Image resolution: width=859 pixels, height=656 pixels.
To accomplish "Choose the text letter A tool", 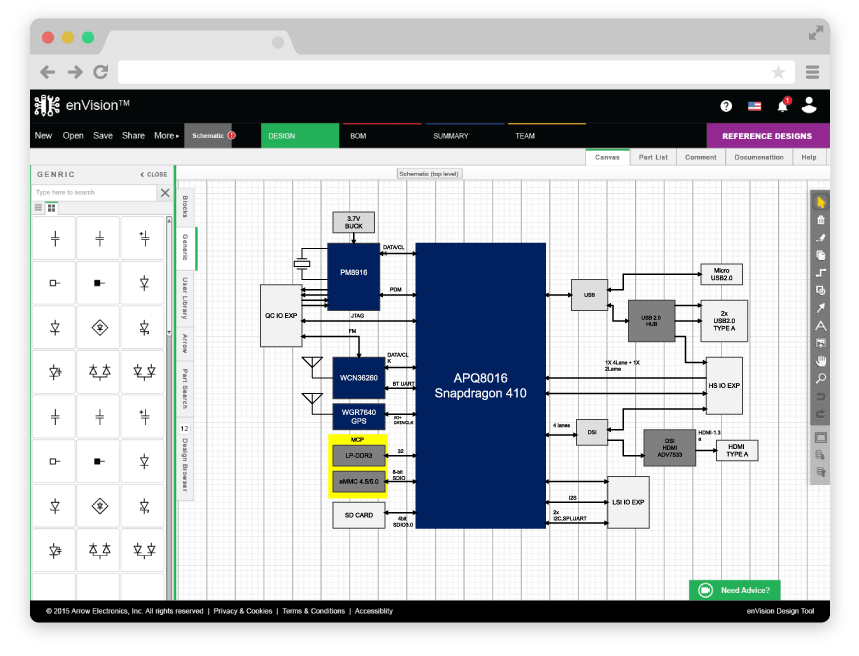I will pos(820,326).
